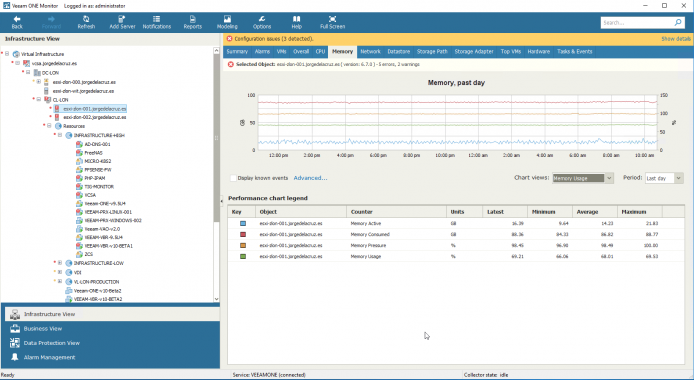This screenshot has width=694, height=380.
Task: Open the Chart views dropdown
Action: pos(582,178)
